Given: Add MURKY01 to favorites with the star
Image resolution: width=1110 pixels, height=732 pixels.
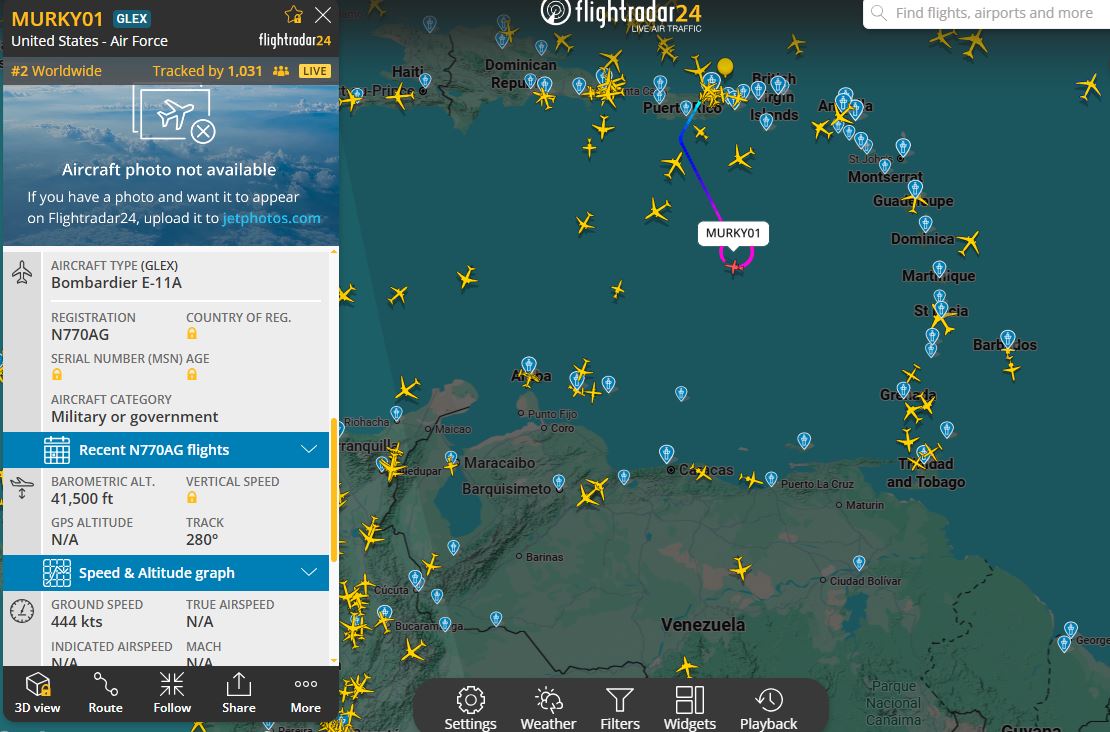Looking at the screenshot, I should click(293, 16).
